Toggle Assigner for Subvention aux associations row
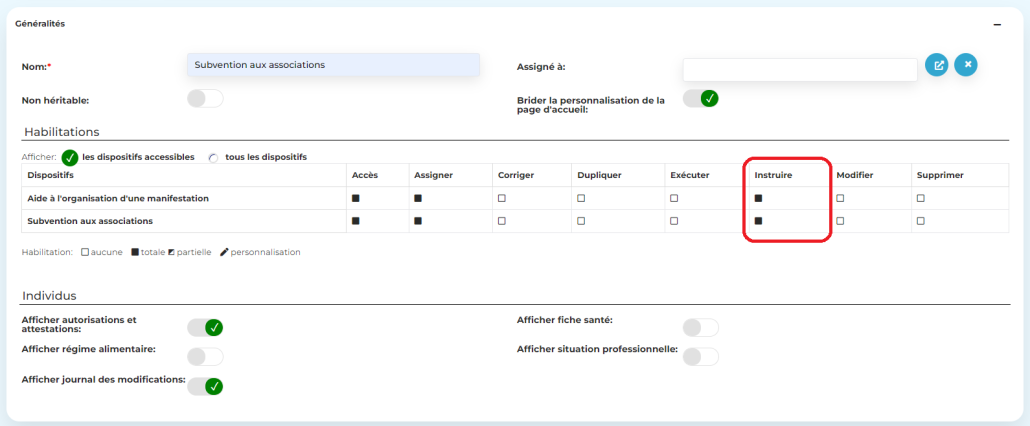The height and width of the screenshot is (426, 1030). coord(418,221)
